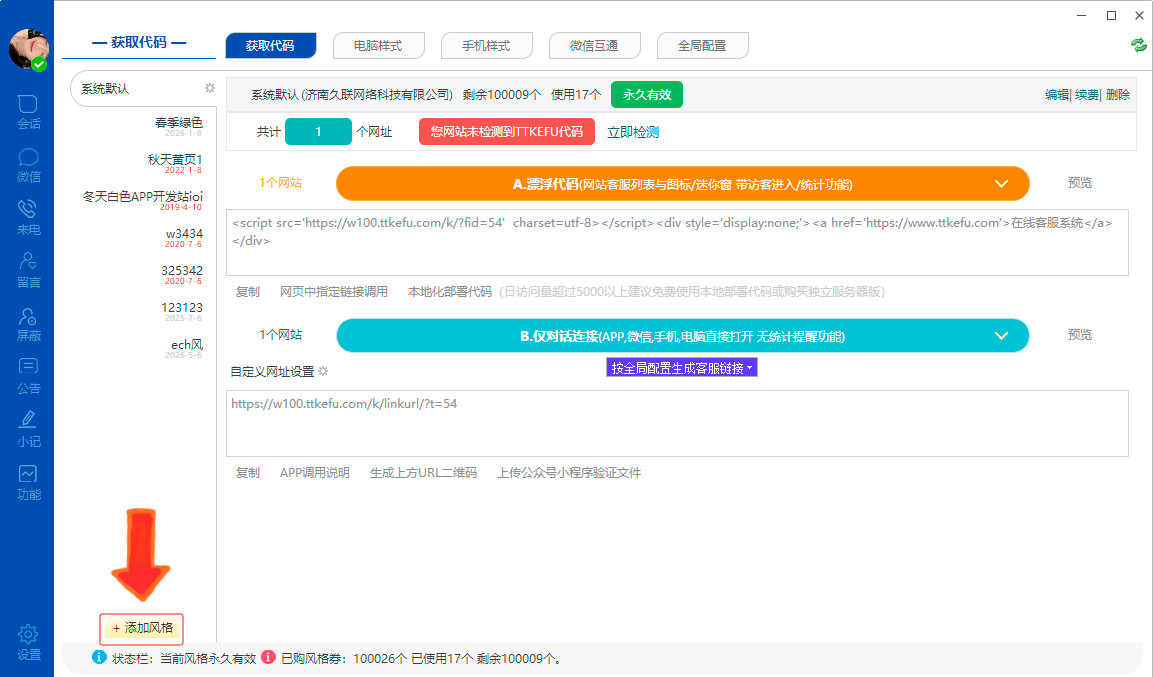Screen dimensions: 1153x677
Task: Click the 续费 link
Action: 1087,95
